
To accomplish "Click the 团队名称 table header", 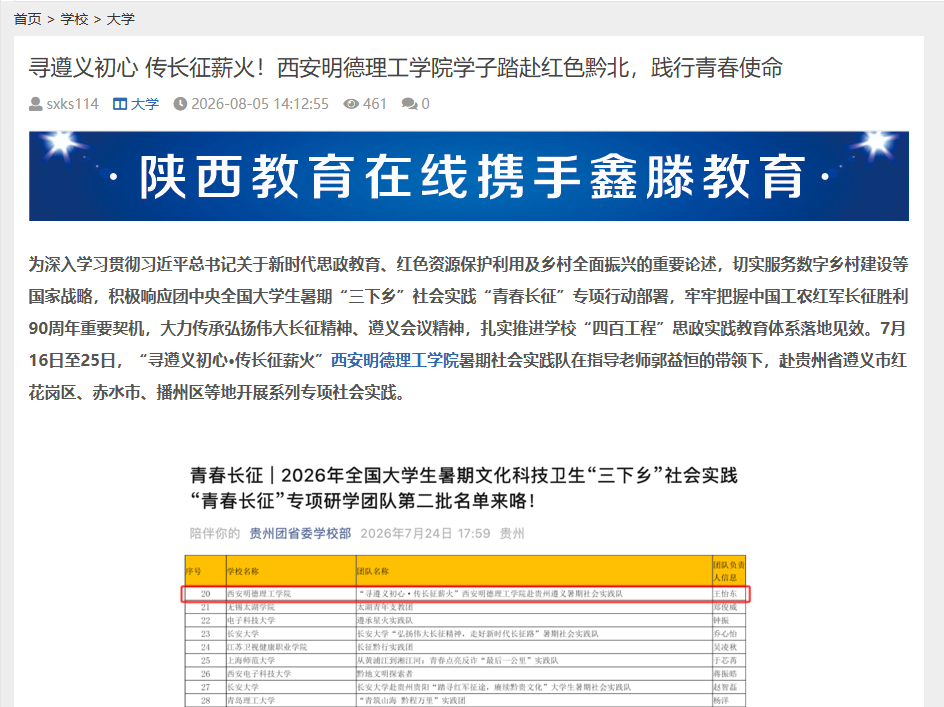I will pos(373,571).
